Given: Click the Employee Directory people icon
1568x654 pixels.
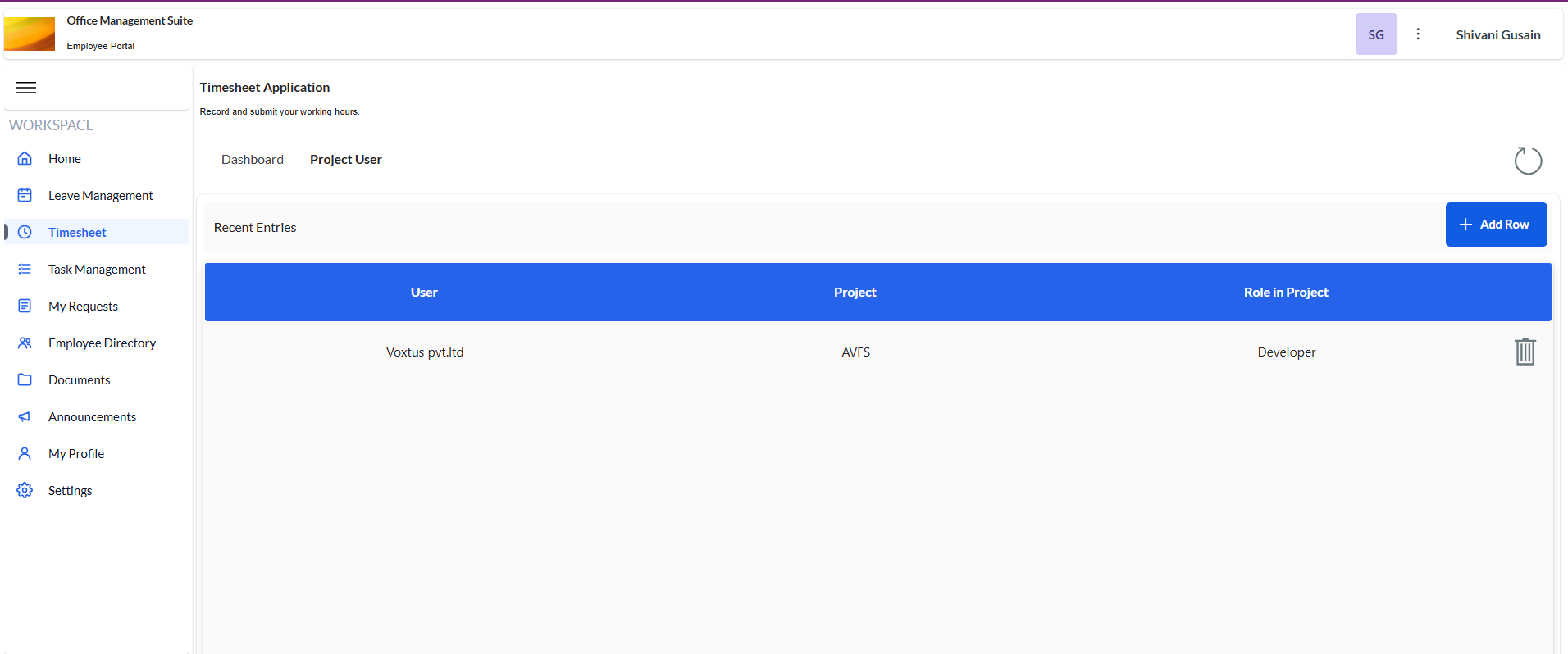Looking at the screenshot, I should (25, 343).
